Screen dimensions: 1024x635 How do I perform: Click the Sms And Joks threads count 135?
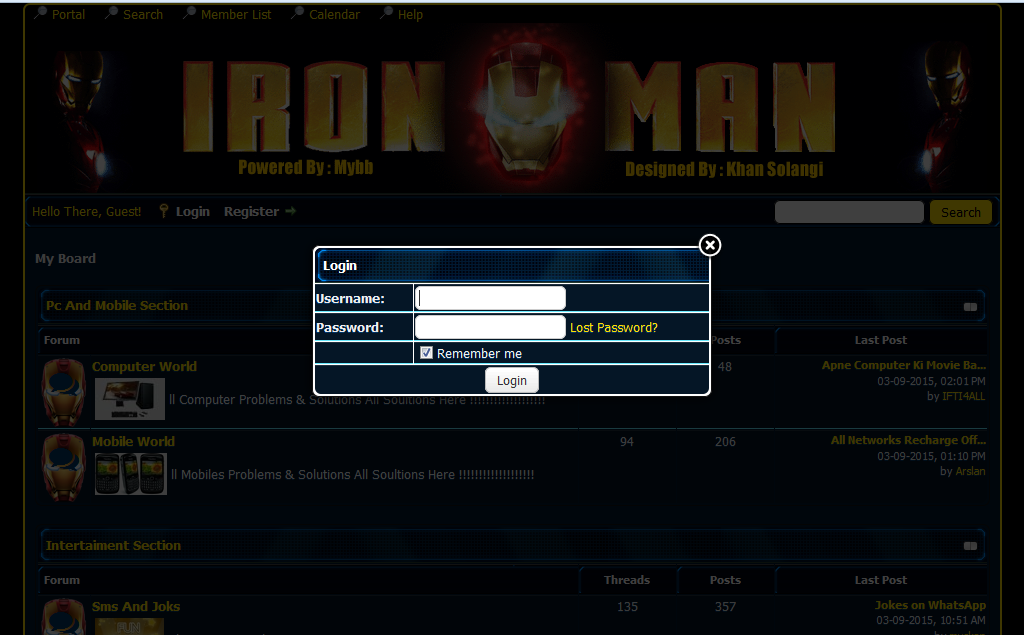[x=628, y=607]
